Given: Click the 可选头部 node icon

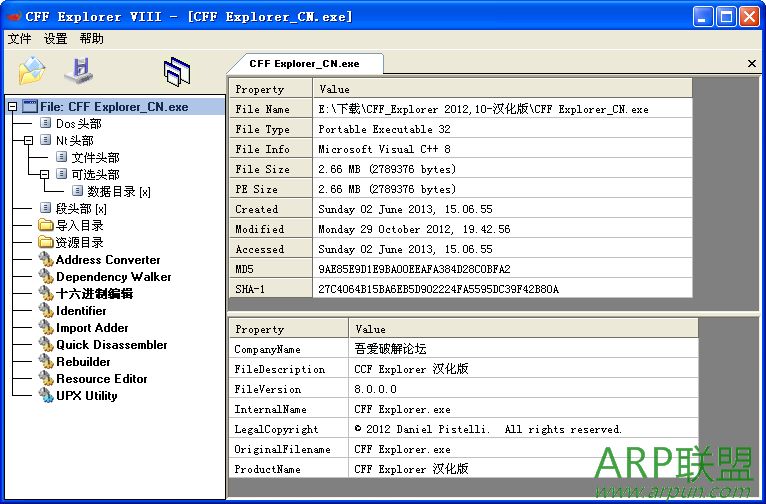Looking at the screenshot, I should pos(61,174).
